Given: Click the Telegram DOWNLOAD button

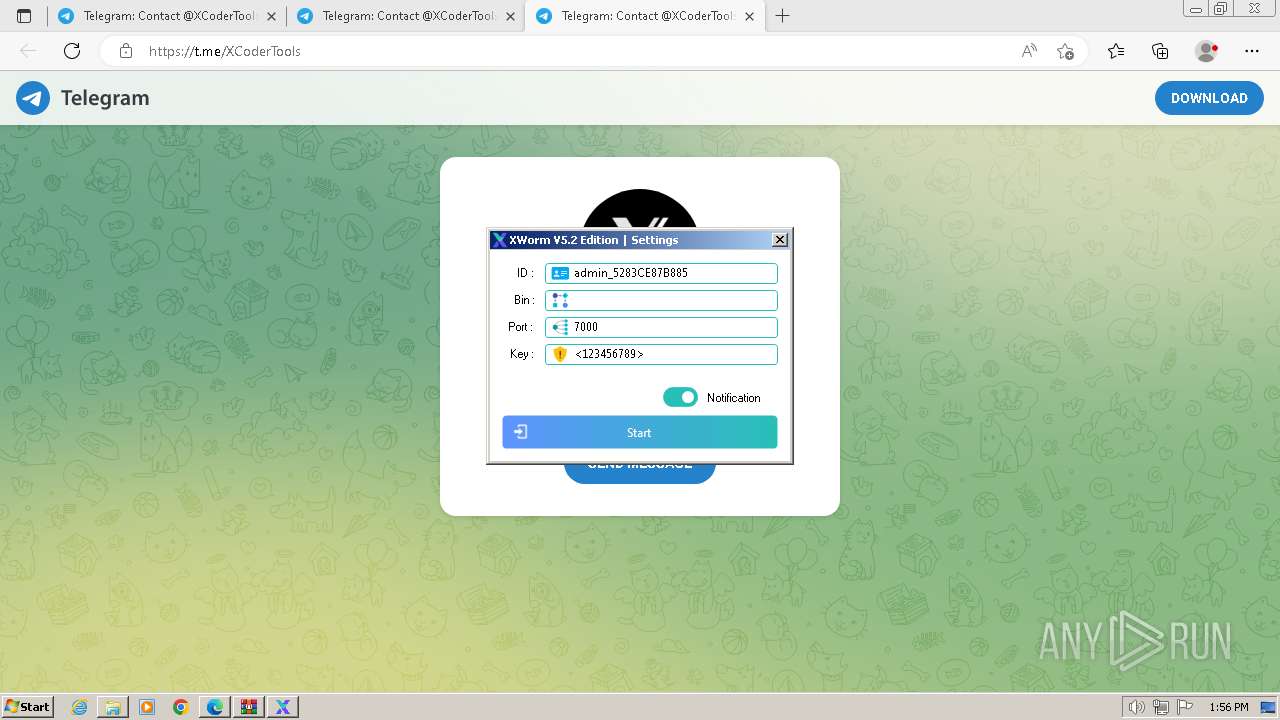Looking at the screenshot, I should [1209, 98].
